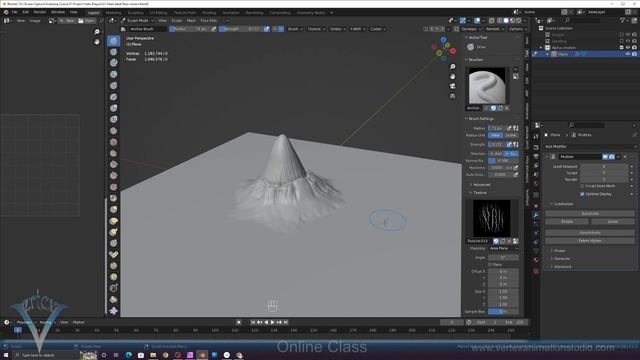Toggle Alpha creation collection visibility eye
The width and height of the screenshot is (640, 360).
628,47
